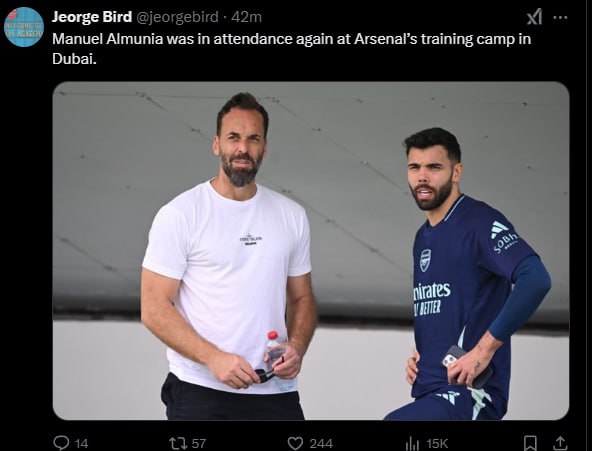The image size is (592, 451).
Task: Click the 57 reposts count
Action: point(199,443)
